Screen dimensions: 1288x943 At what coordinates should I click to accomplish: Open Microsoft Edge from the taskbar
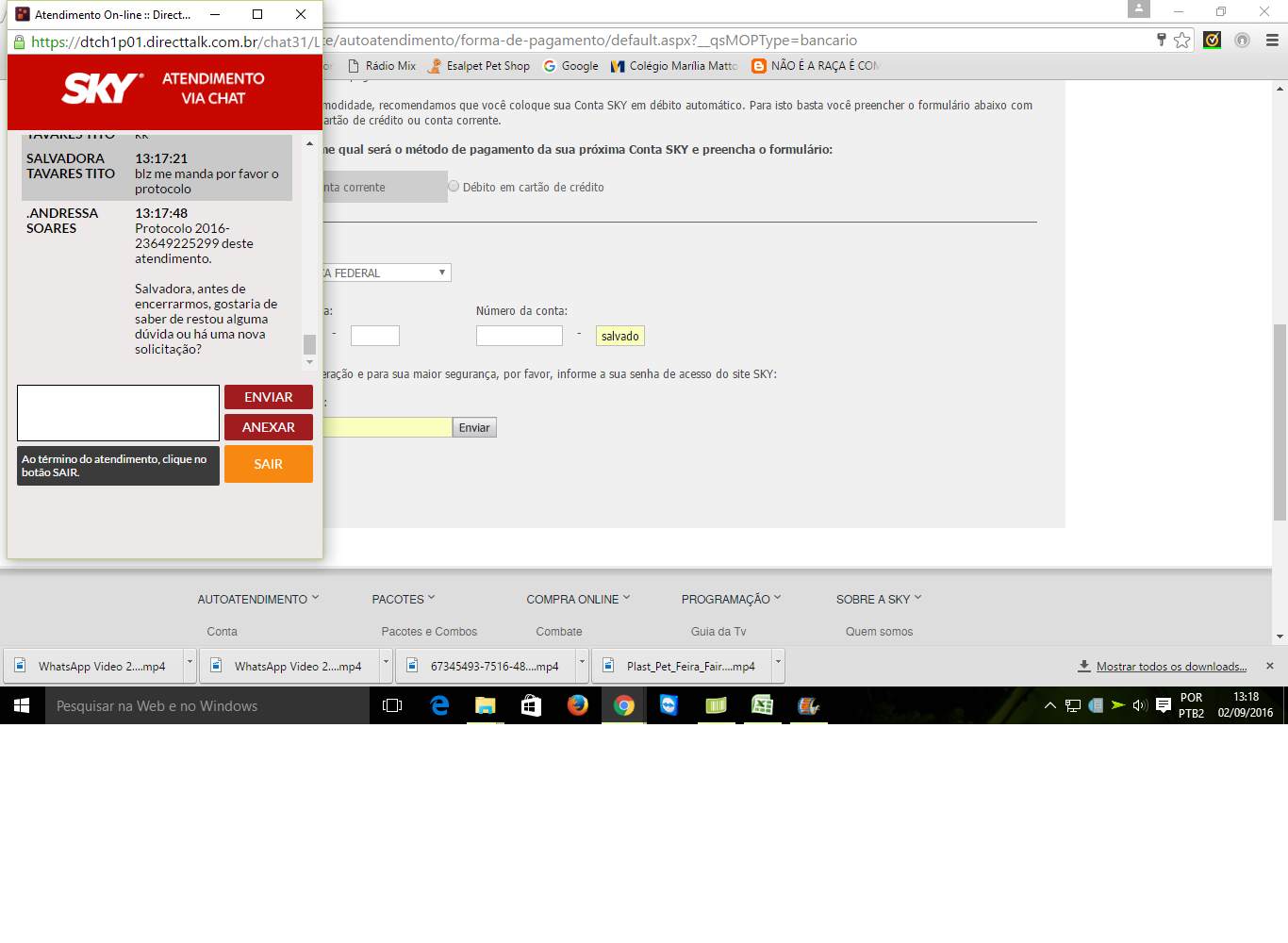pos(439,705)
